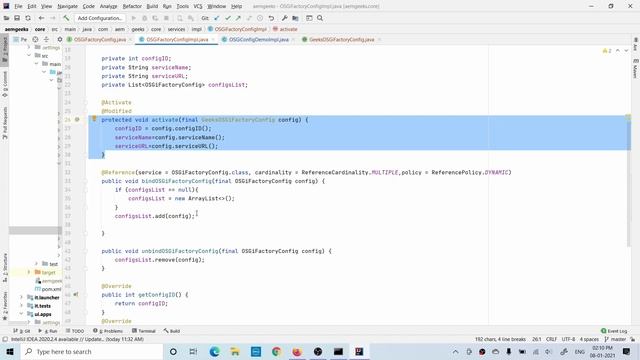Click UTF-8 encoding in status bar

coord(568,339)
